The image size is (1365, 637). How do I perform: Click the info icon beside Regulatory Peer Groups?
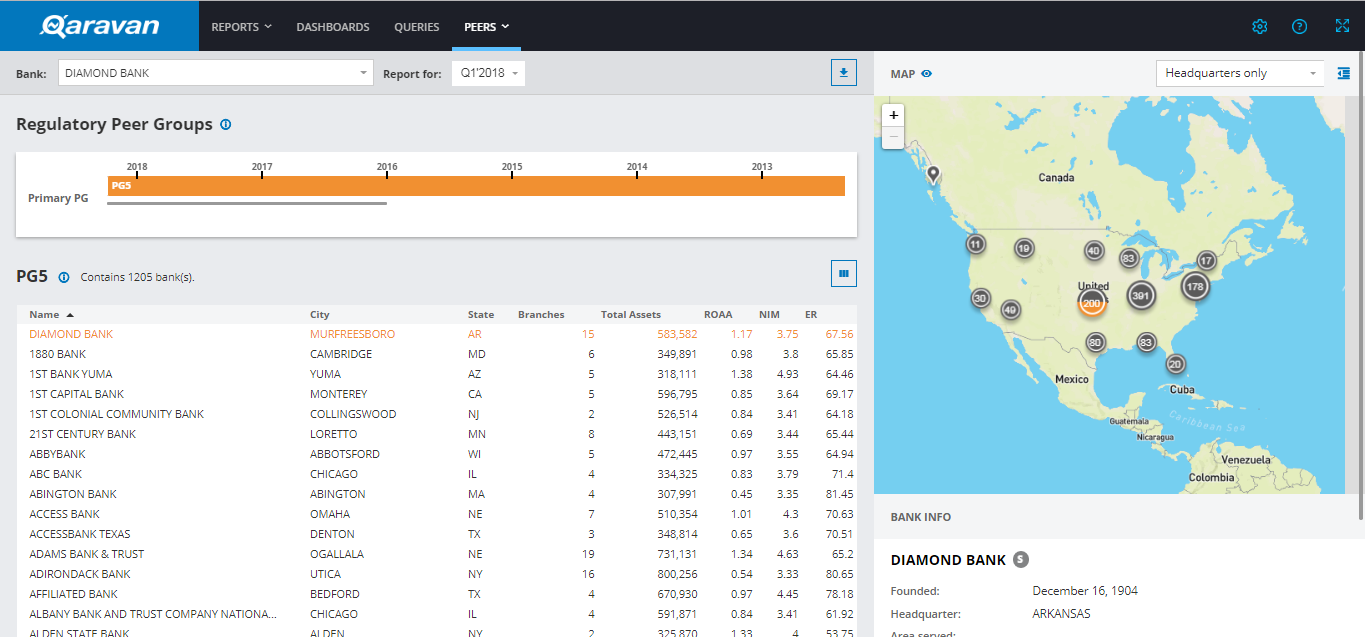225,125
